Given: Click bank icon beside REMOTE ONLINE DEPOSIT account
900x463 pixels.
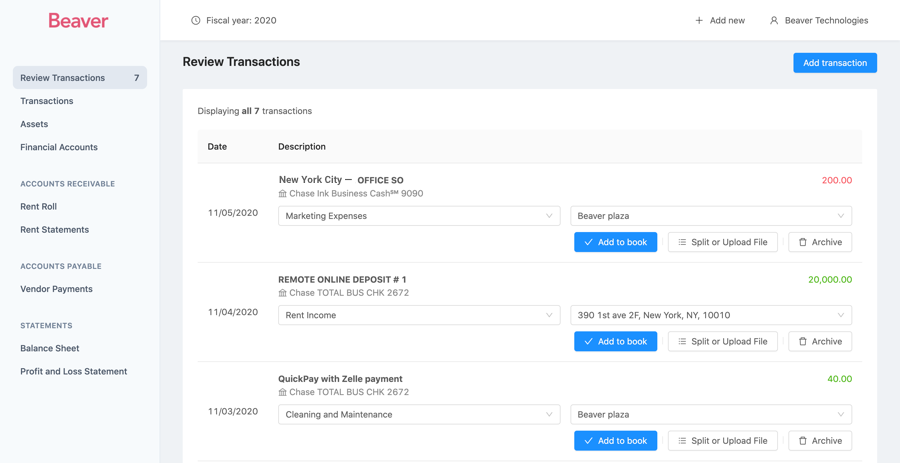Looking at the screenshot, I should pyautogui.click(x=283, y=293).
